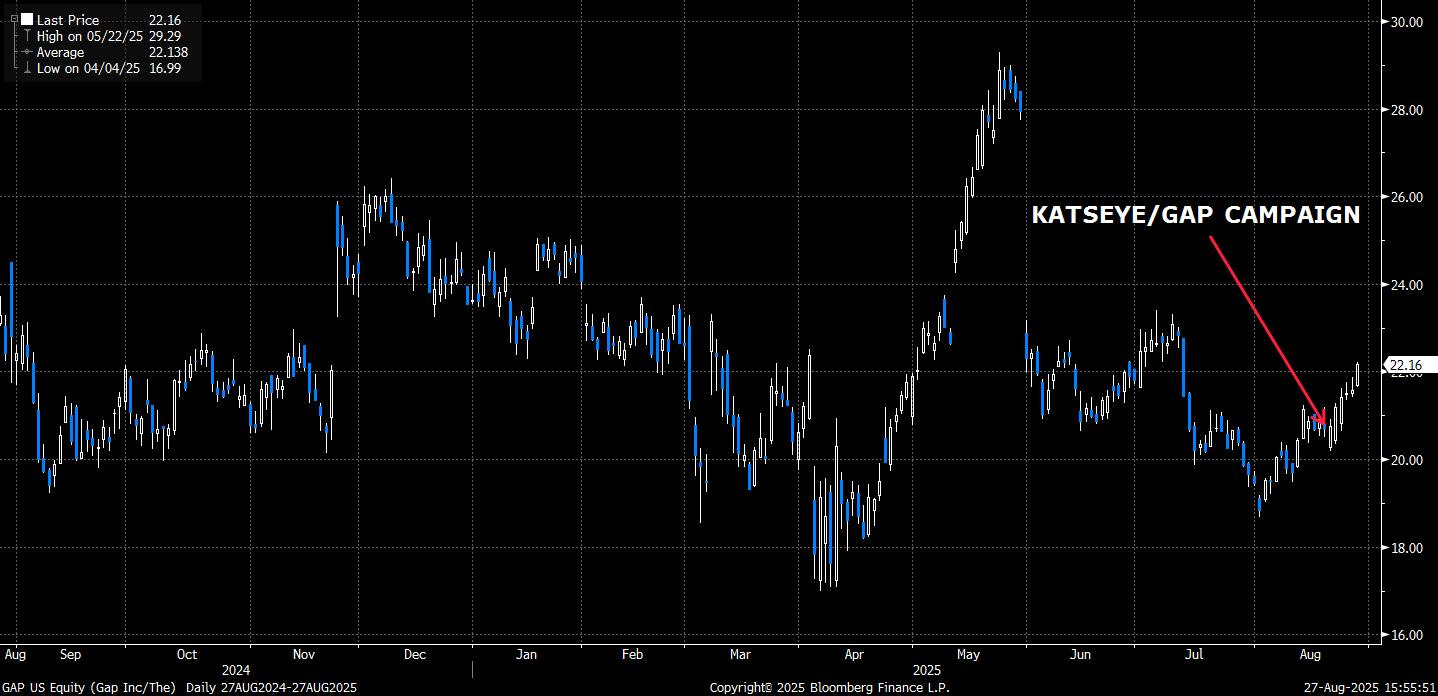Click the High marker icon in legend
Image resolution: width=1438 pixels, height=696 pixels.
[x=25, y=36]
